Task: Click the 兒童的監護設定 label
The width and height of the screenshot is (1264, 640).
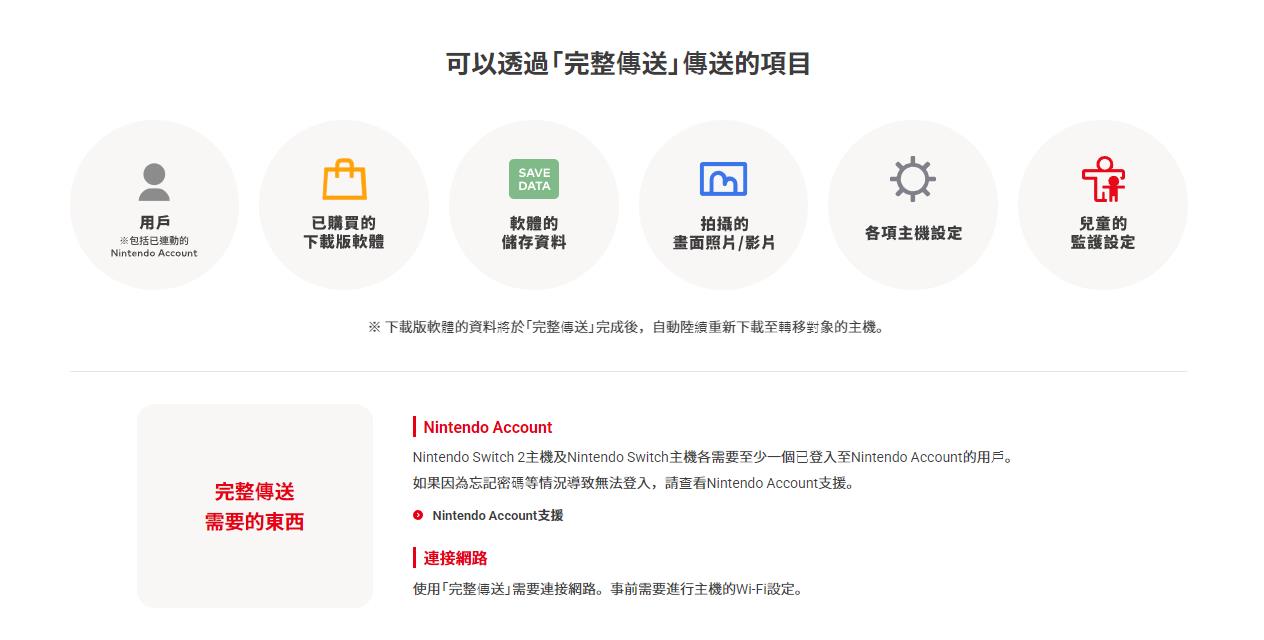Action: [1102, 232]
